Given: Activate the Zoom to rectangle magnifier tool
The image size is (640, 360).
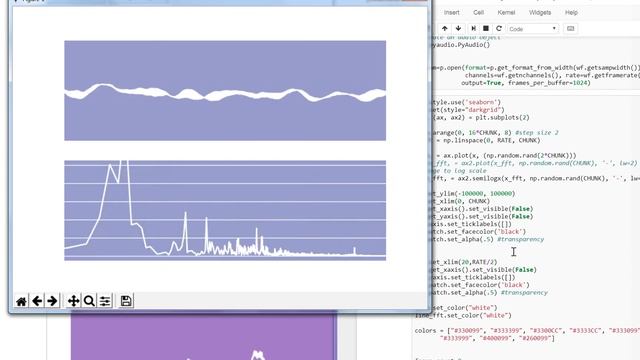Looking at the screenshot, I should [x=89, y=301].
